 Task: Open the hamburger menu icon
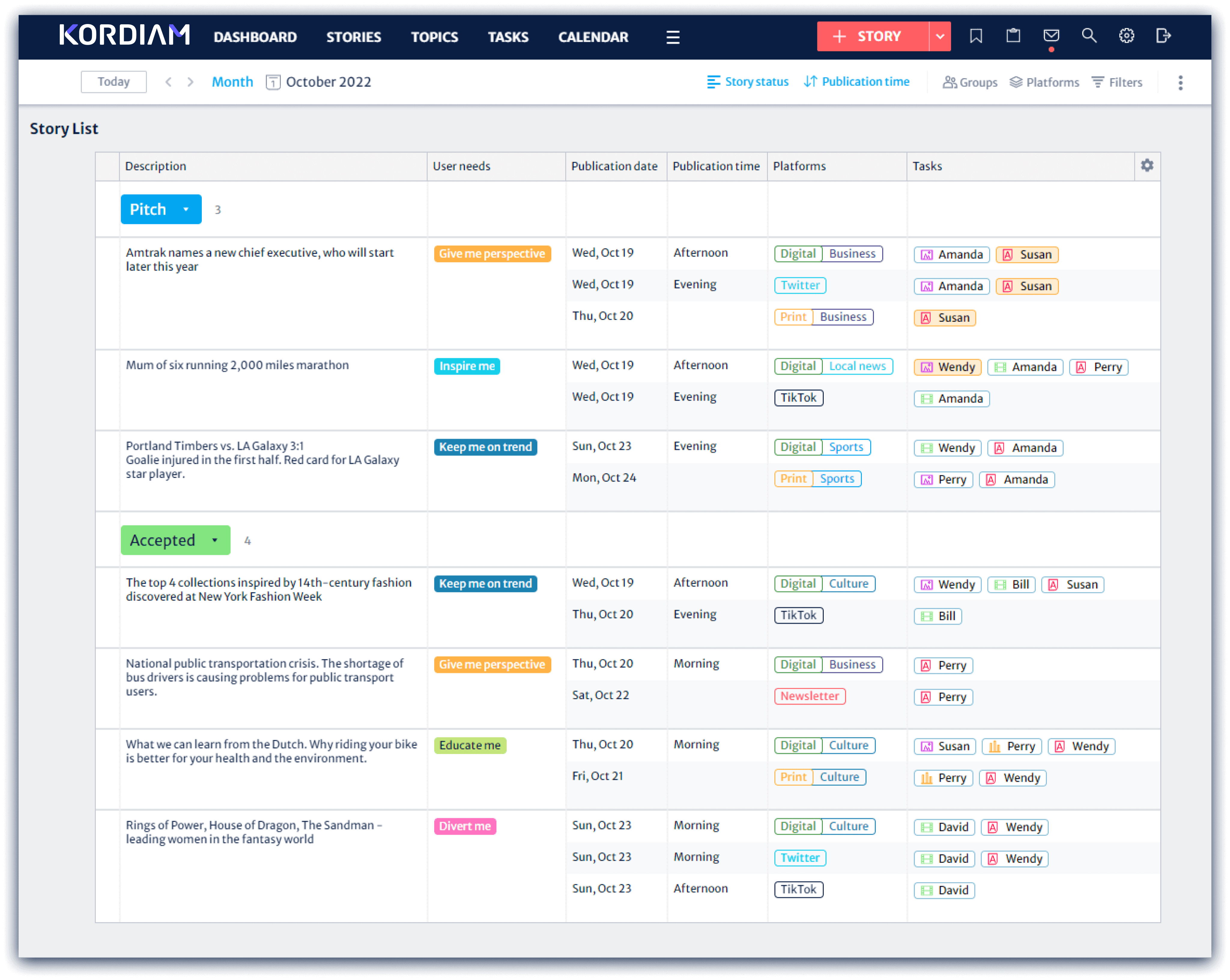pyautogui.click(x=673, y=37)
